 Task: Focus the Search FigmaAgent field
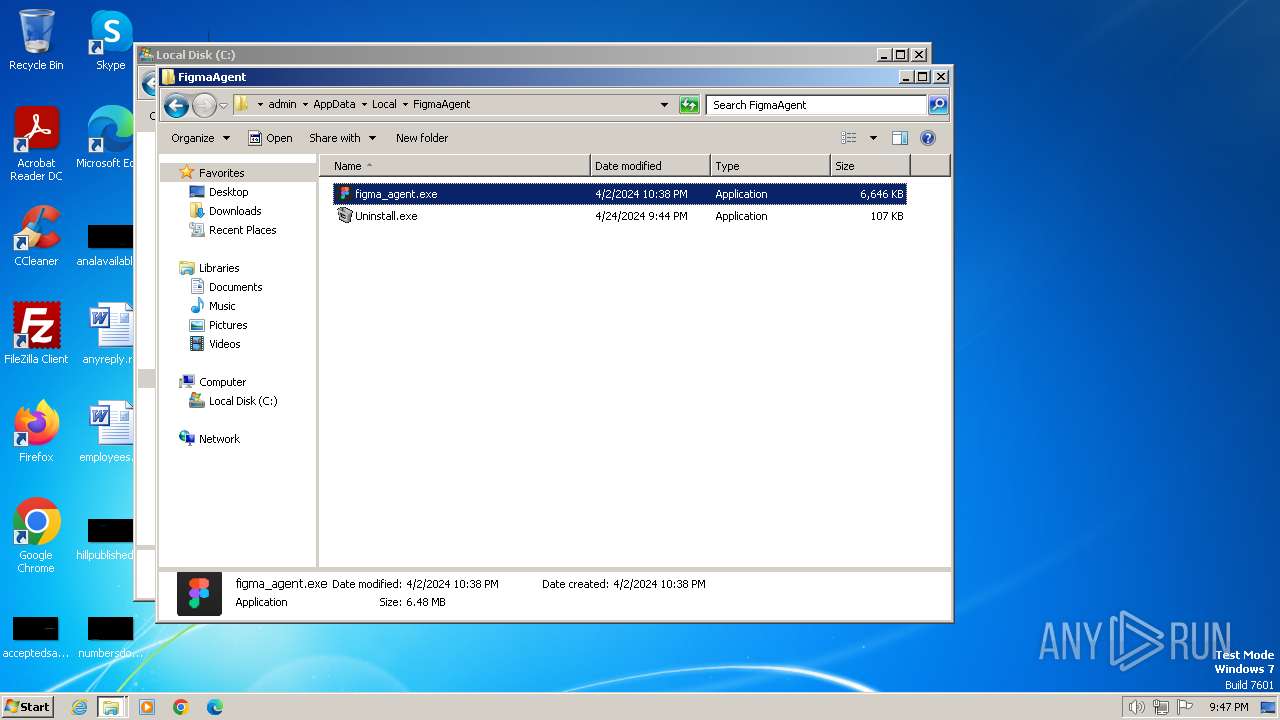(x=816, y=104)
